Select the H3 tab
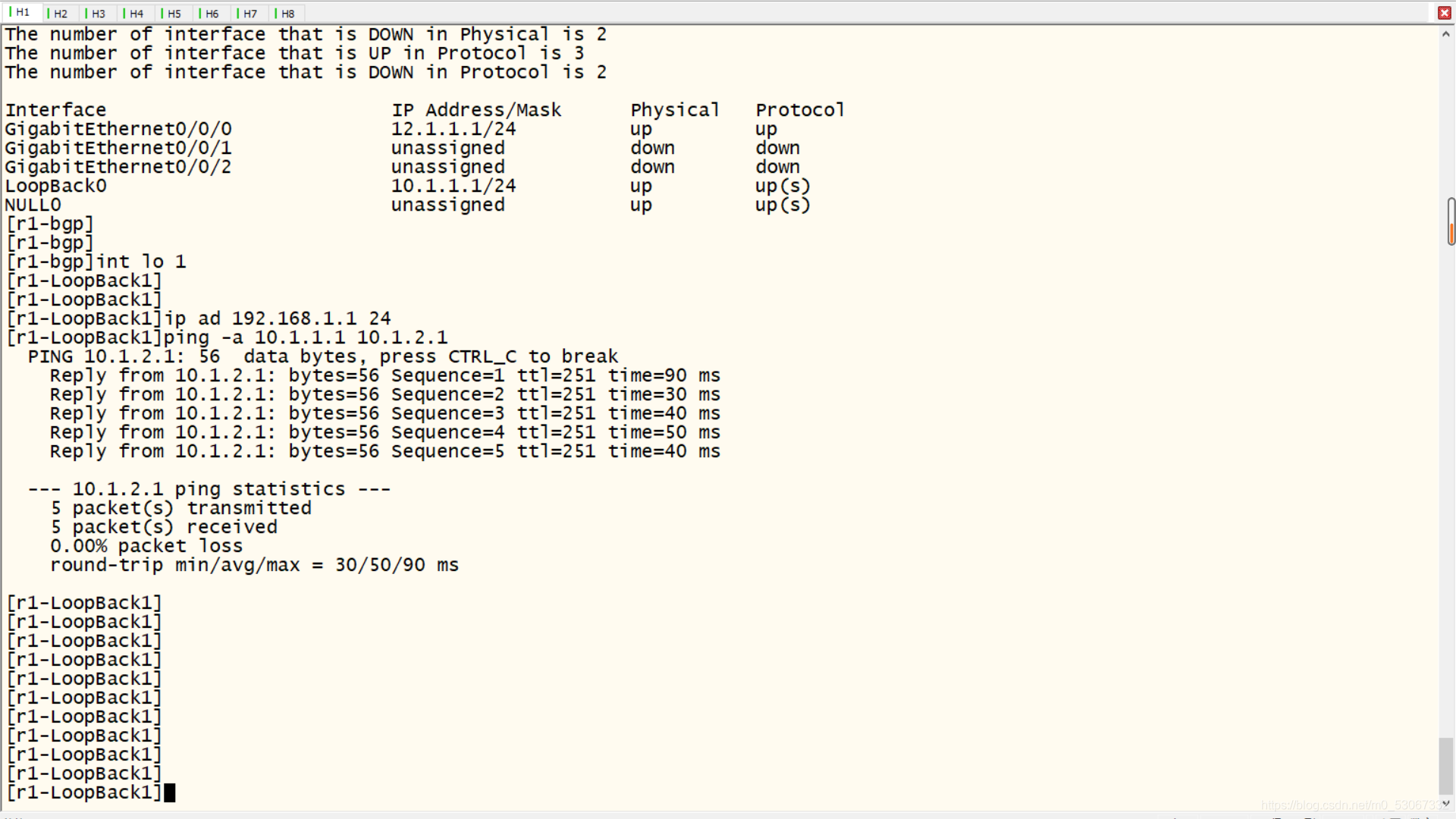Viewport: 1456px width, 819px height. (98, 14)
